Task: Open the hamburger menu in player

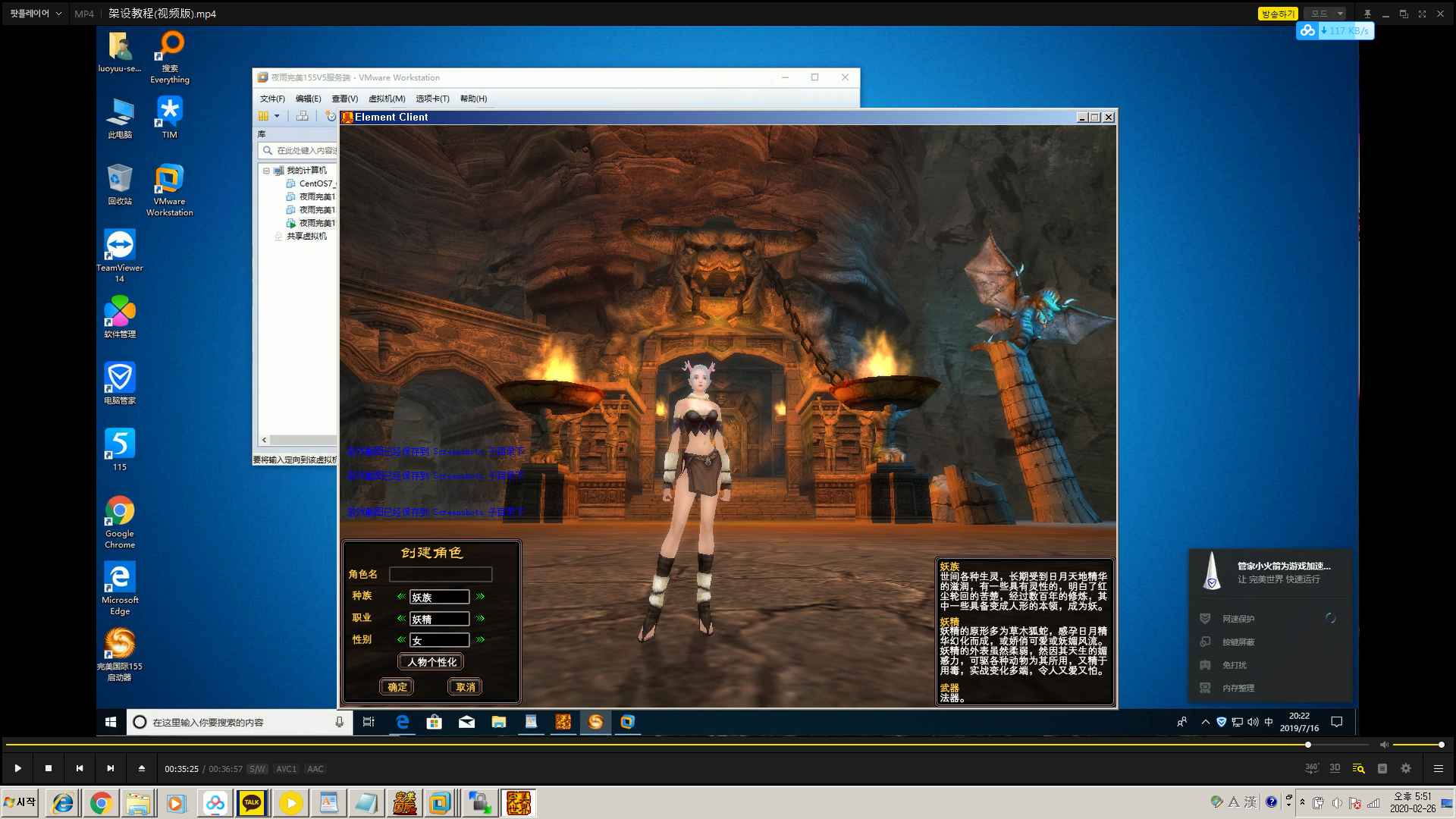Action: 1438,768
